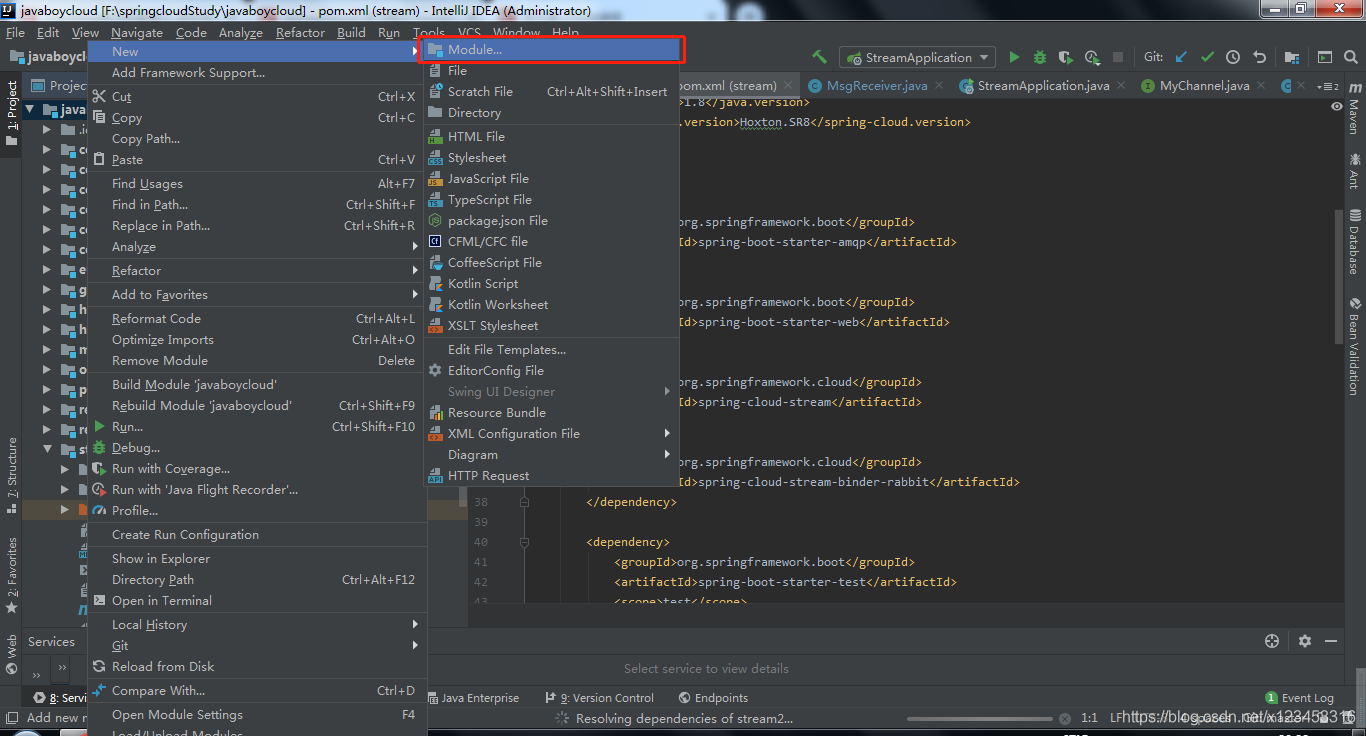Collapse the code fold toggle at line 40

pos(523,542)
